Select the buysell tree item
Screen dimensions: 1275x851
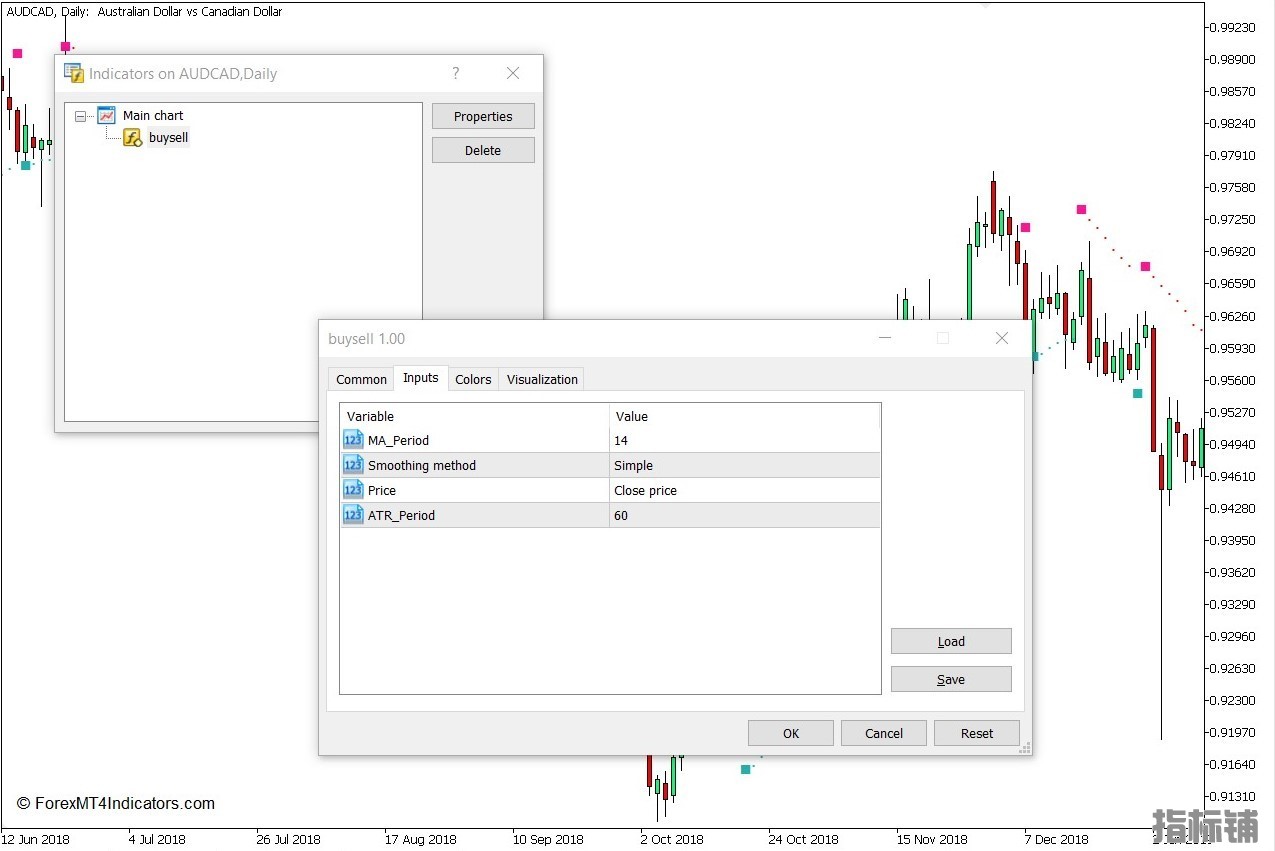pos(168,138)
